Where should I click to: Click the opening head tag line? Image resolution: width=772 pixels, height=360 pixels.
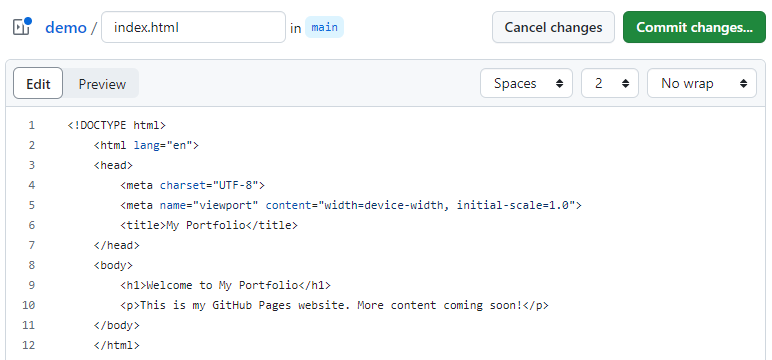[113, 165]
